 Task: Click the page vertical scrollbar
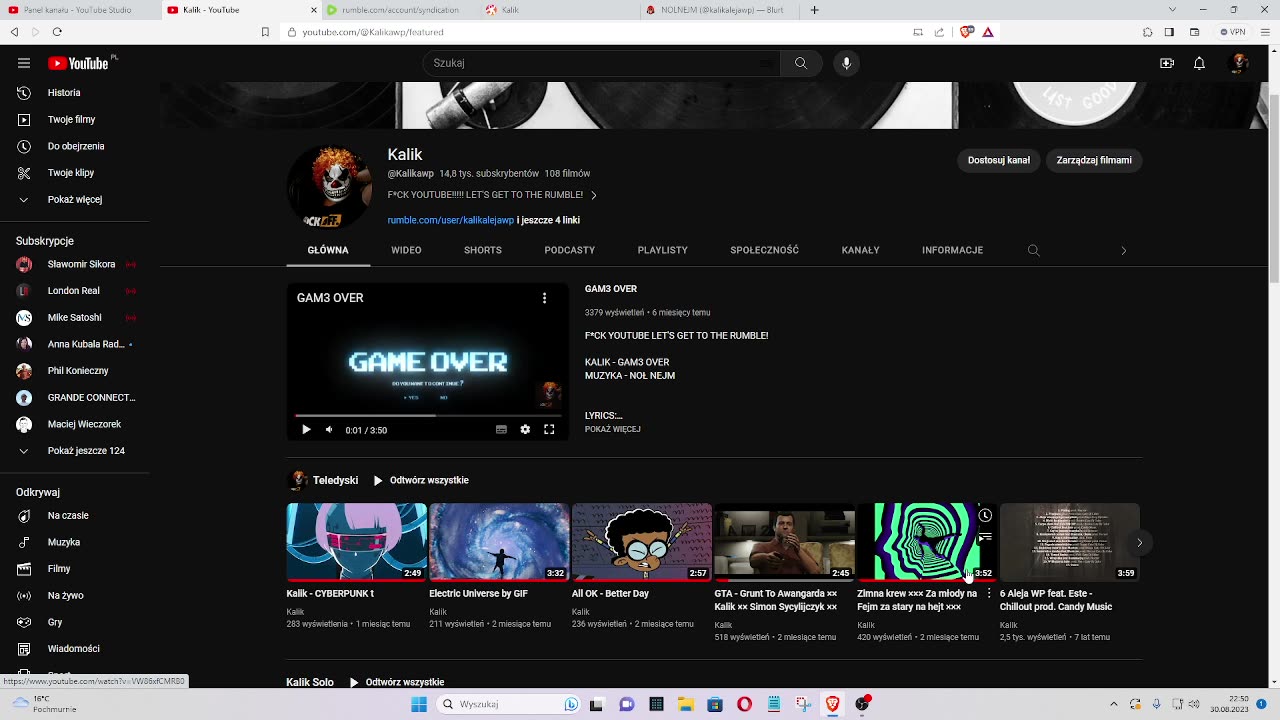[1274, 190]
